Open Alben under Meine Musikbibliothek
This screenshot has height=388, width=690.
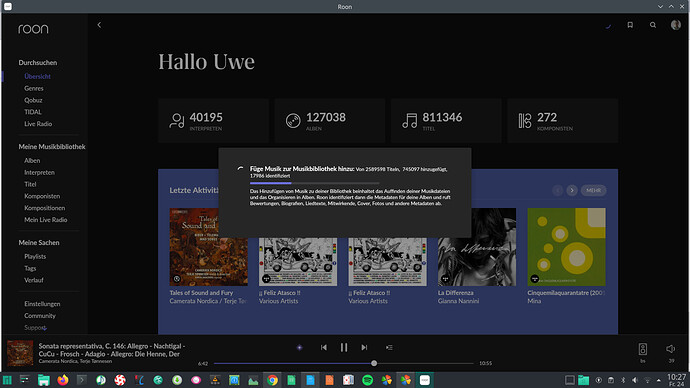[x=32, y=161]
